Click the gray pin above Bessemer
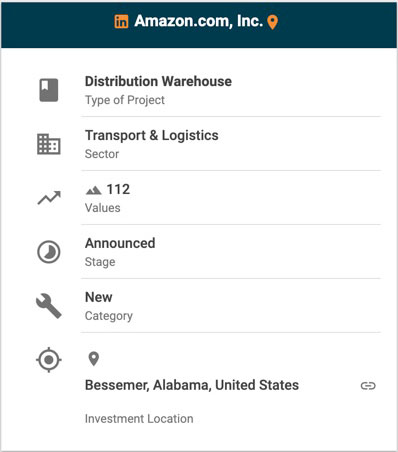398x452 pixels. (94, 359)
